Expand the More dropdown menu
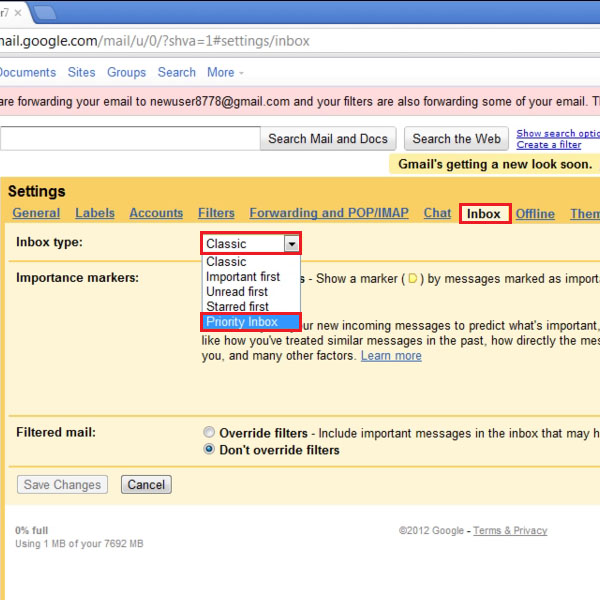The width and height of the screenshot is (600, 600). pos(225,72)
